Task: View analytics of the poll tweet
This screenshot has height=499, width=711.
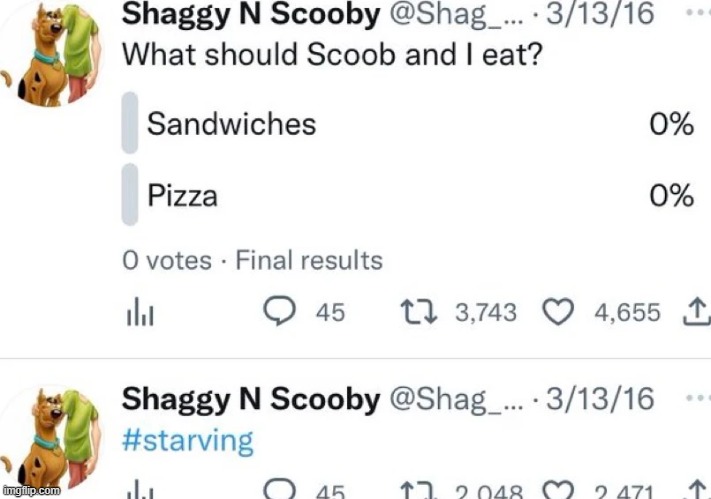Action: [x=137, y=313]
